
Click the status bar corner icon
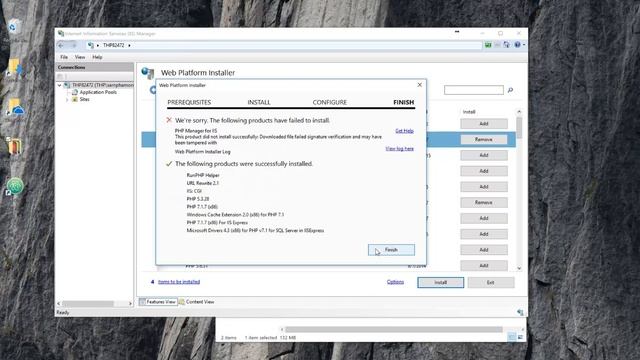(x=520, y=312)
